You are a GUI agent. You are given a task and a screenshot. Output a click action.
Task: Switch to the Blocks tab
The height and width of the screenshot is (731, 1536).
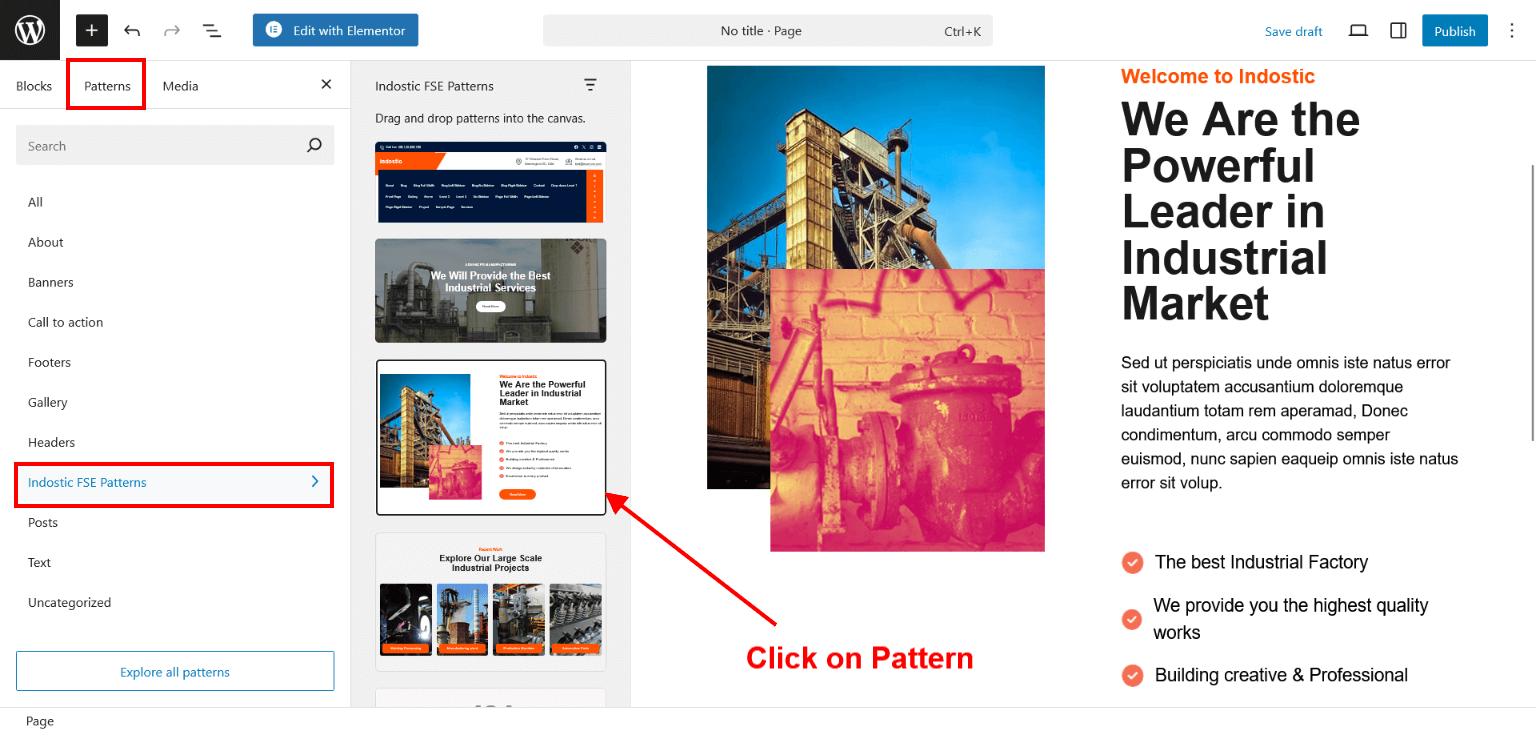coord(34,86)
